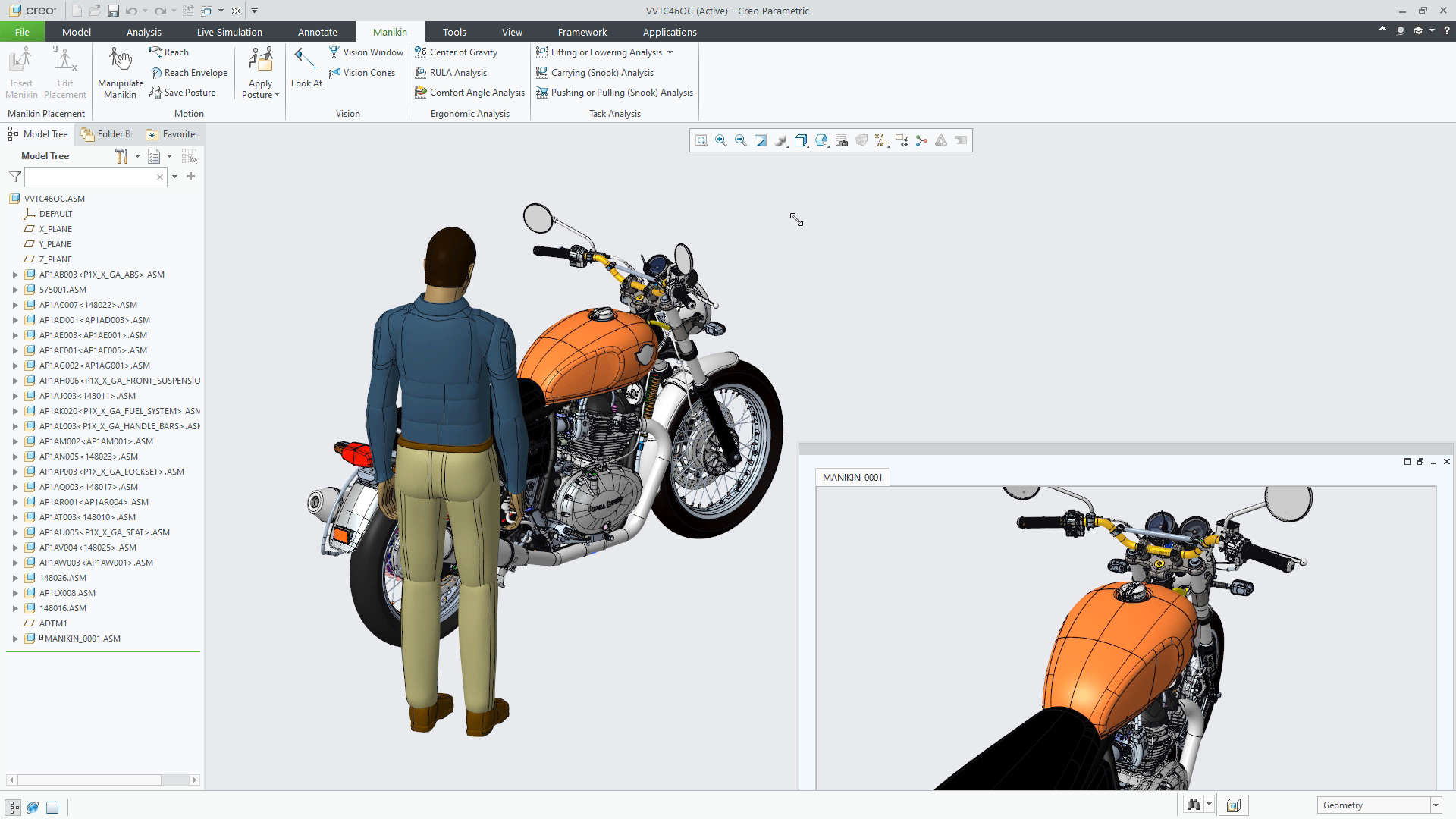
Task: Select the X_PLANE datum plane
Action: click(x=55, y=229)
